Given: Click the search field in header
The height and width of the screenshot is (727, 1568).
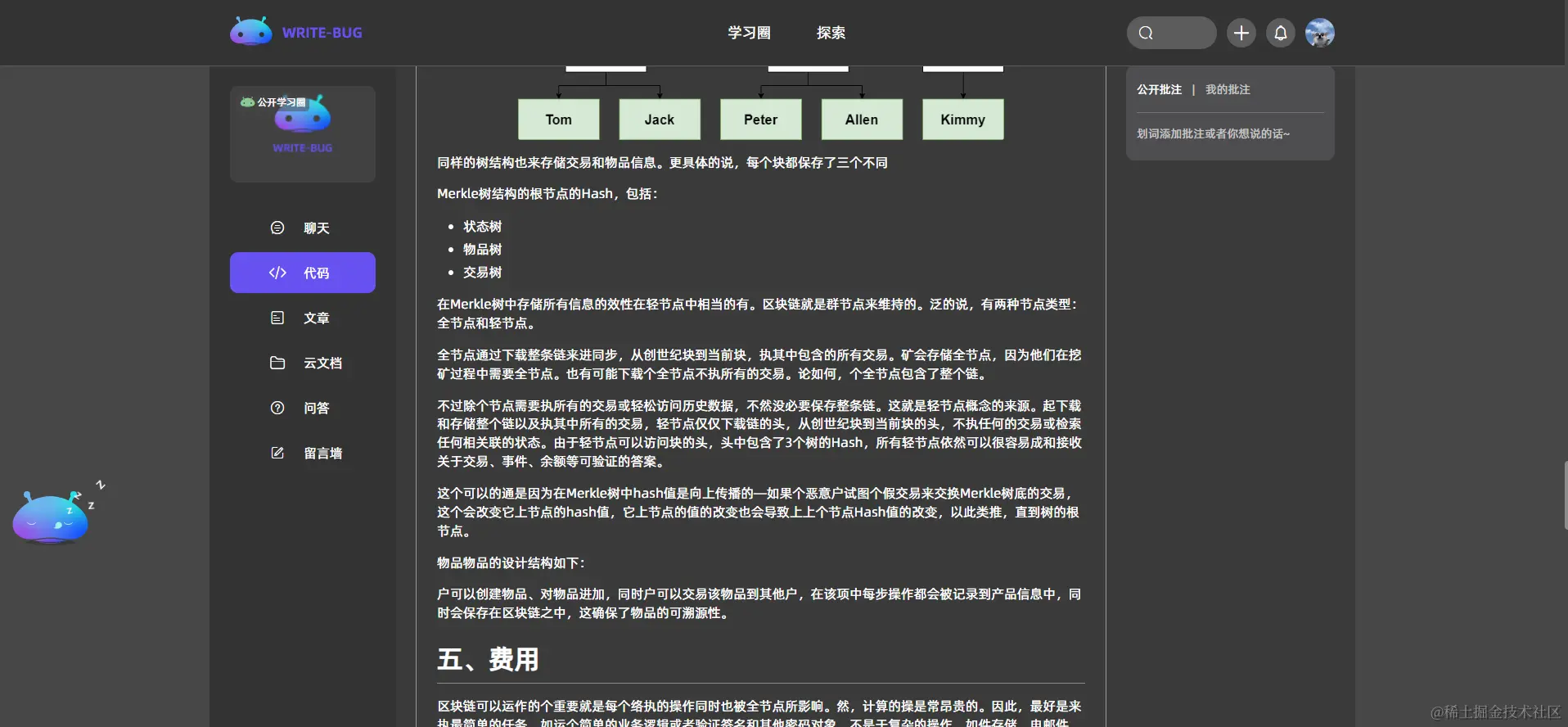Looking at the screenshot, I should point(1171,33).
